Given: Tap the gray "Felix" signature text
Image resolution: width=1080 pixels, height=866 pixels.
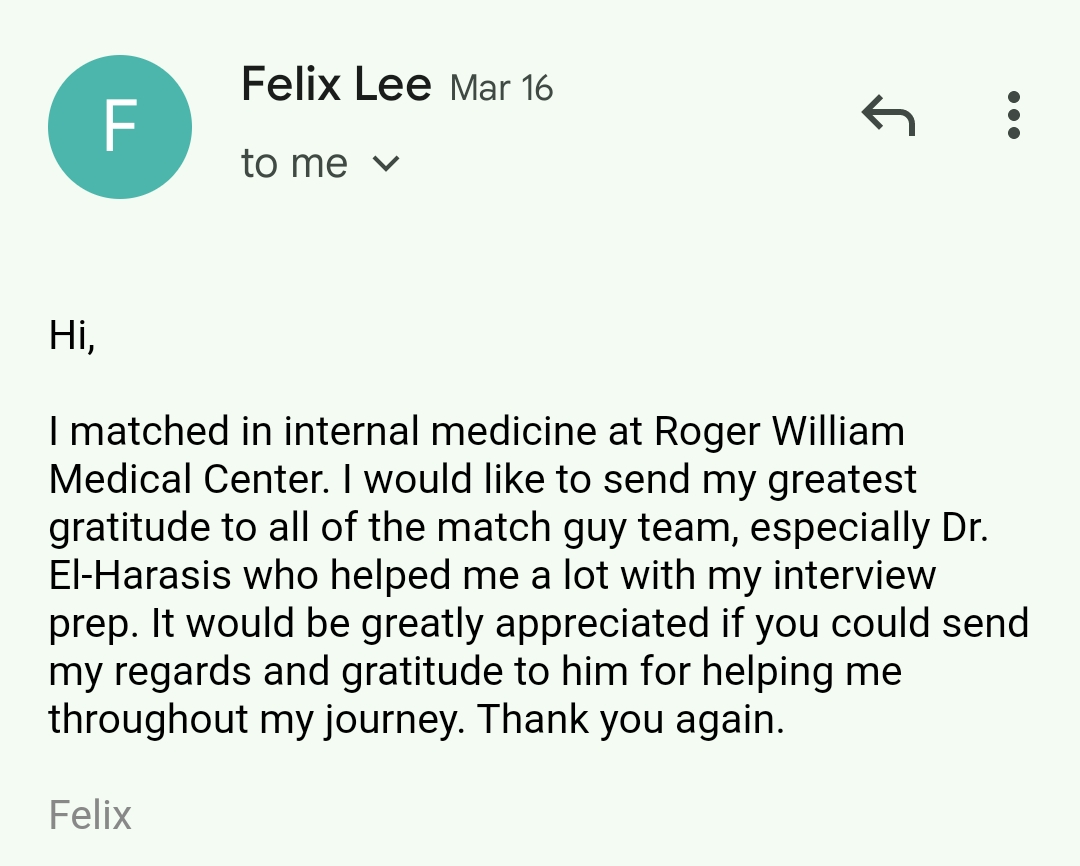Looking at the screenshot, I should coord(90,815).
